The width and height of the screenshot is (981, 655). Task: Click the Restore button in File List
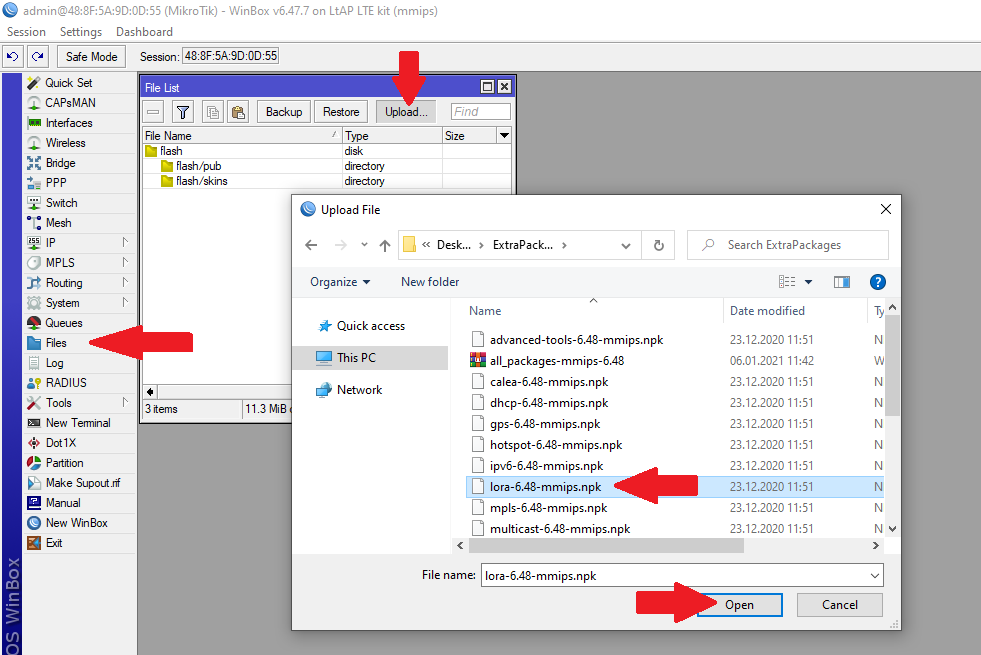pos(341,112)
